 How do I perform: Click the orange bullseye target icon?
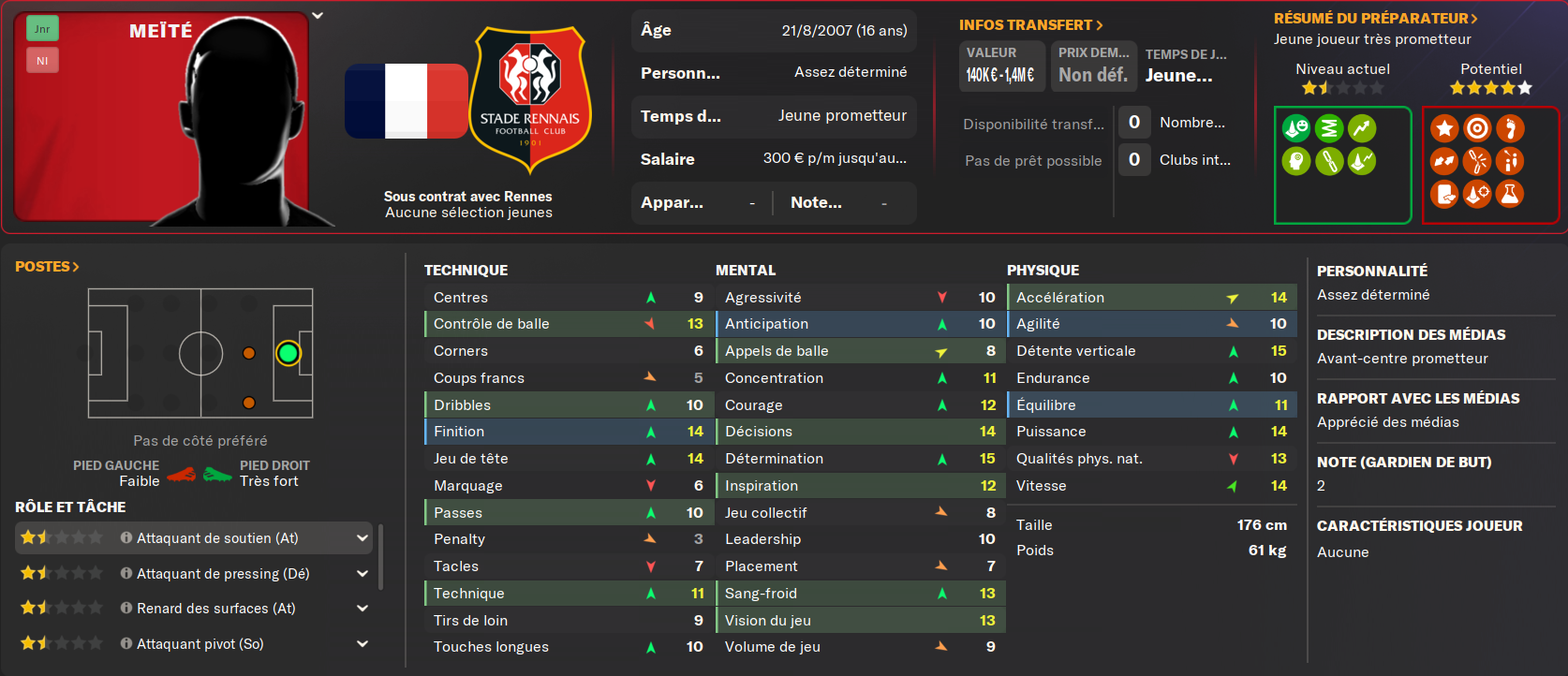tap(1477, 128)
